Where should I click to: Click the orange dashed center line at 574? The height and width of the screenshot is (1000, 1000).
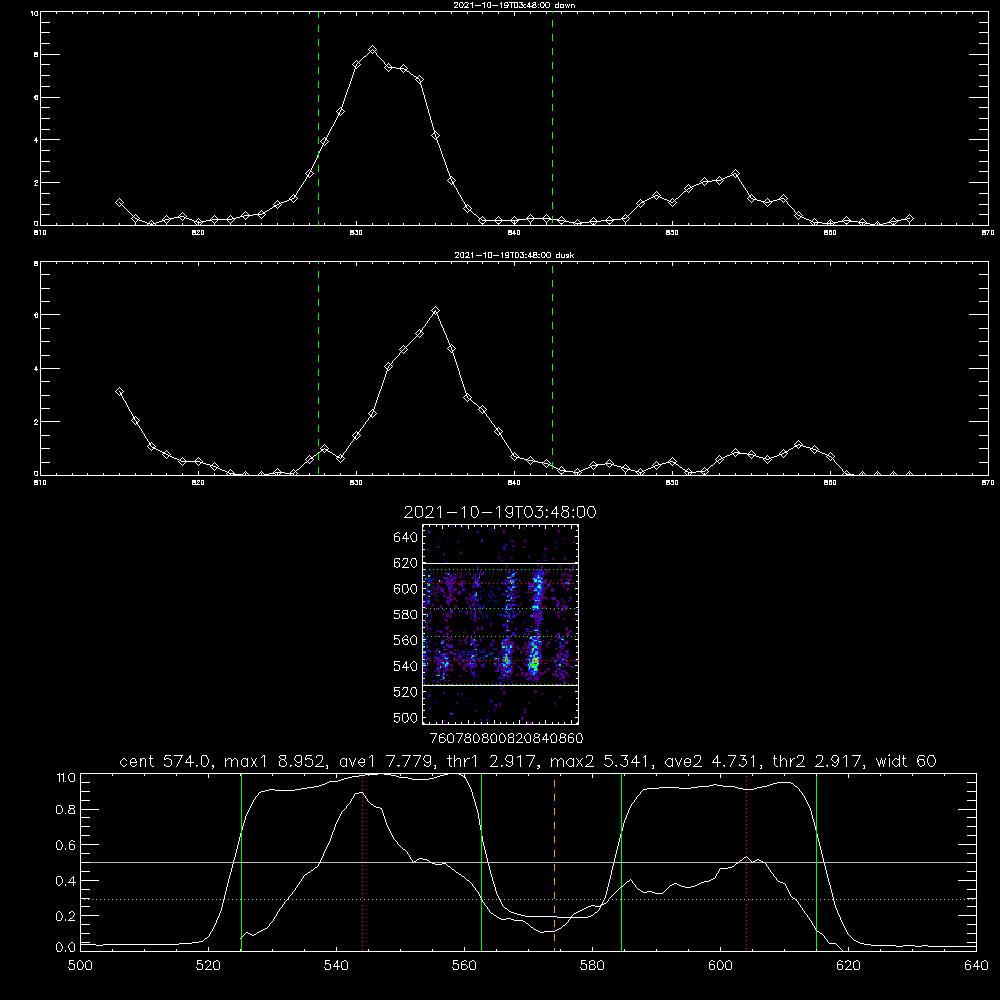[x=554, y=862]
